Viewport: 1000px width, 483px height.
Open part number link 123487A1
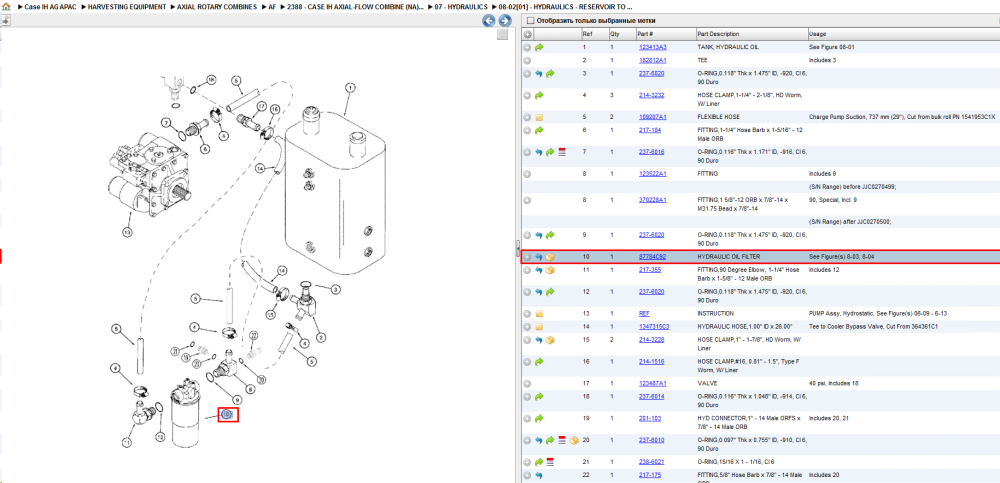(x=652, y=383)
